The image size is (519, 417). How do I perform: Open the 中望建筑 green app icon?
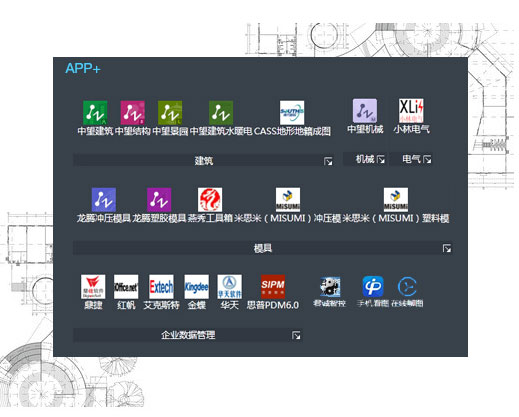coord(95,112)
